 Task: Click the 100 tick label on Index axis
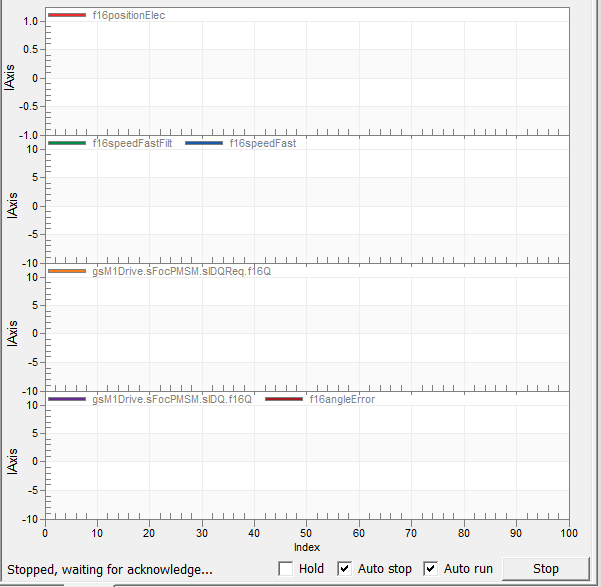coord(569,533)
